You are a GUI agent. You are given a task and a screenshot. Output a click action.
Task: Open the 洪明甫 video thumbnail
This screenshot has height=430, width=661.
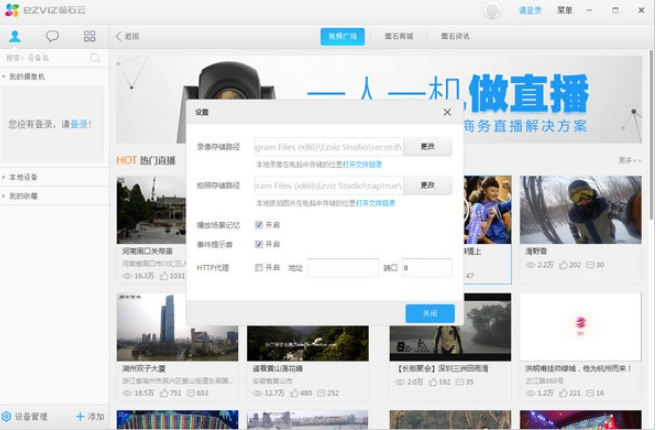click(580, 327)
